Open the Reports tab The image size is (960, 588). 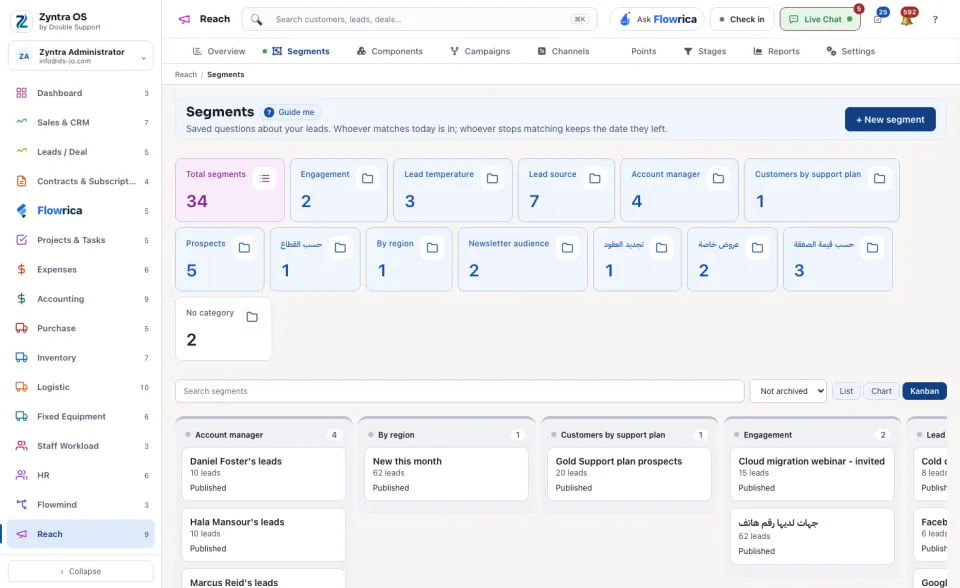776,51
